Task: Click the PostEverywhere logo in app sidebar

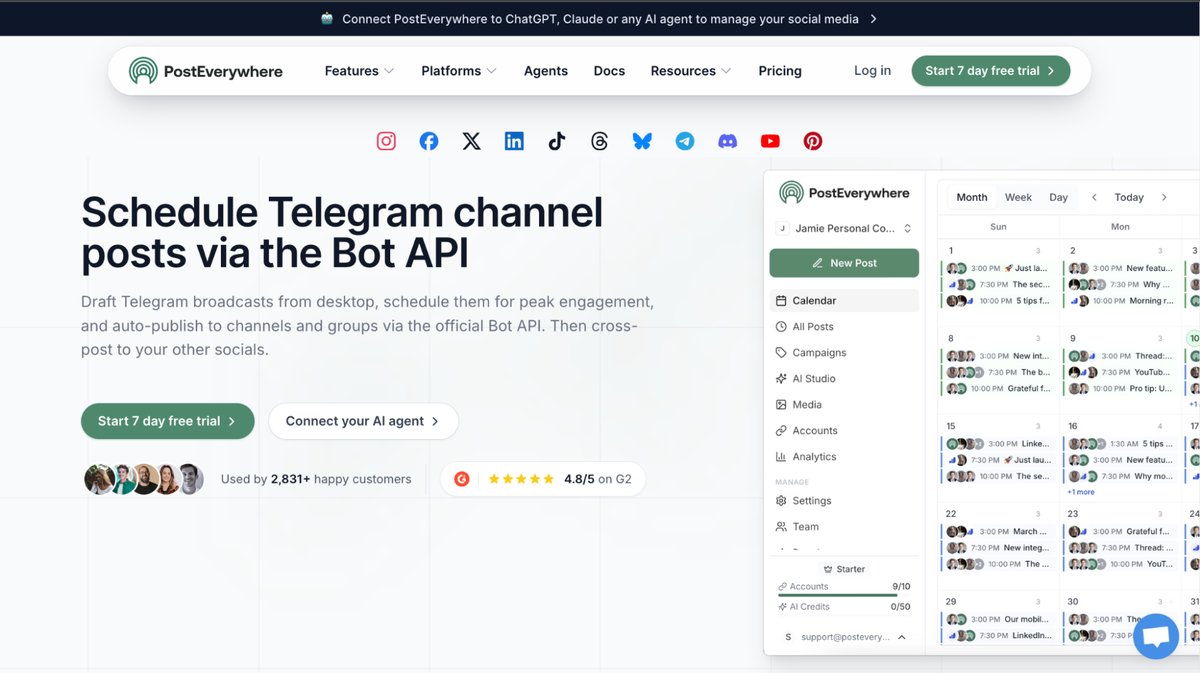Action: tap(844, 193)
